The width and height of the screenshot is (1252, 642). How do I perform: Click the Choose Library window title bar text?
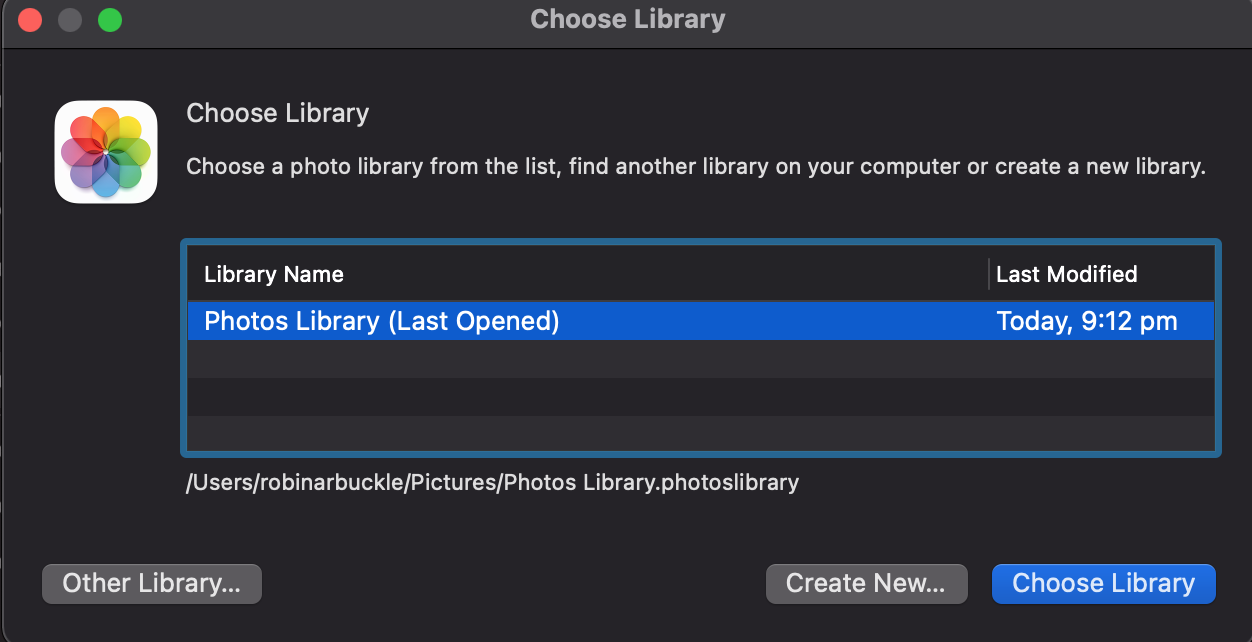tap(627, 19)
